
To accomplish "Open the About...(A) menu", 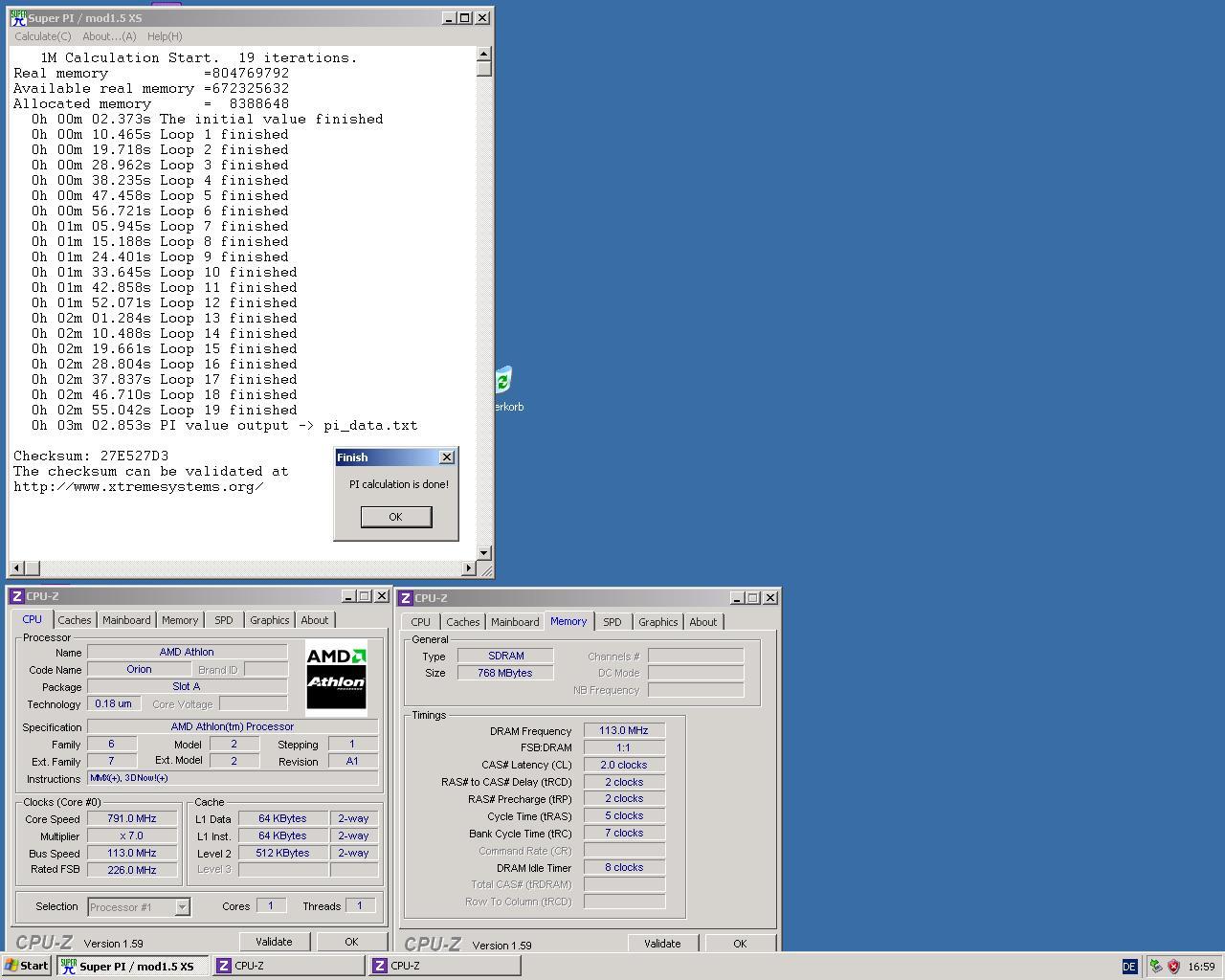I will (x=109, y=36).
